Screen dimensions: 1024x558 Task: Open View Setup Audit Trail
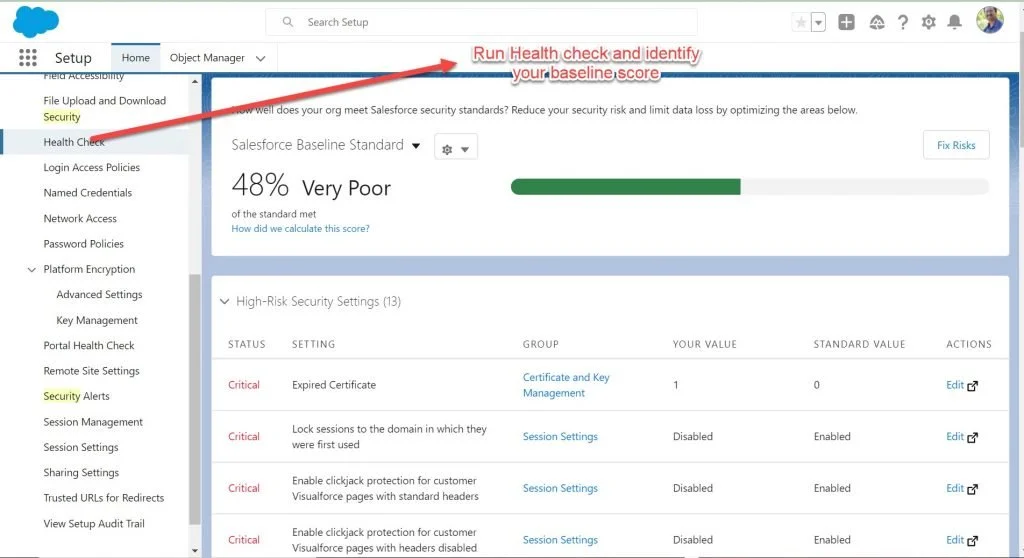coord(94,523)
